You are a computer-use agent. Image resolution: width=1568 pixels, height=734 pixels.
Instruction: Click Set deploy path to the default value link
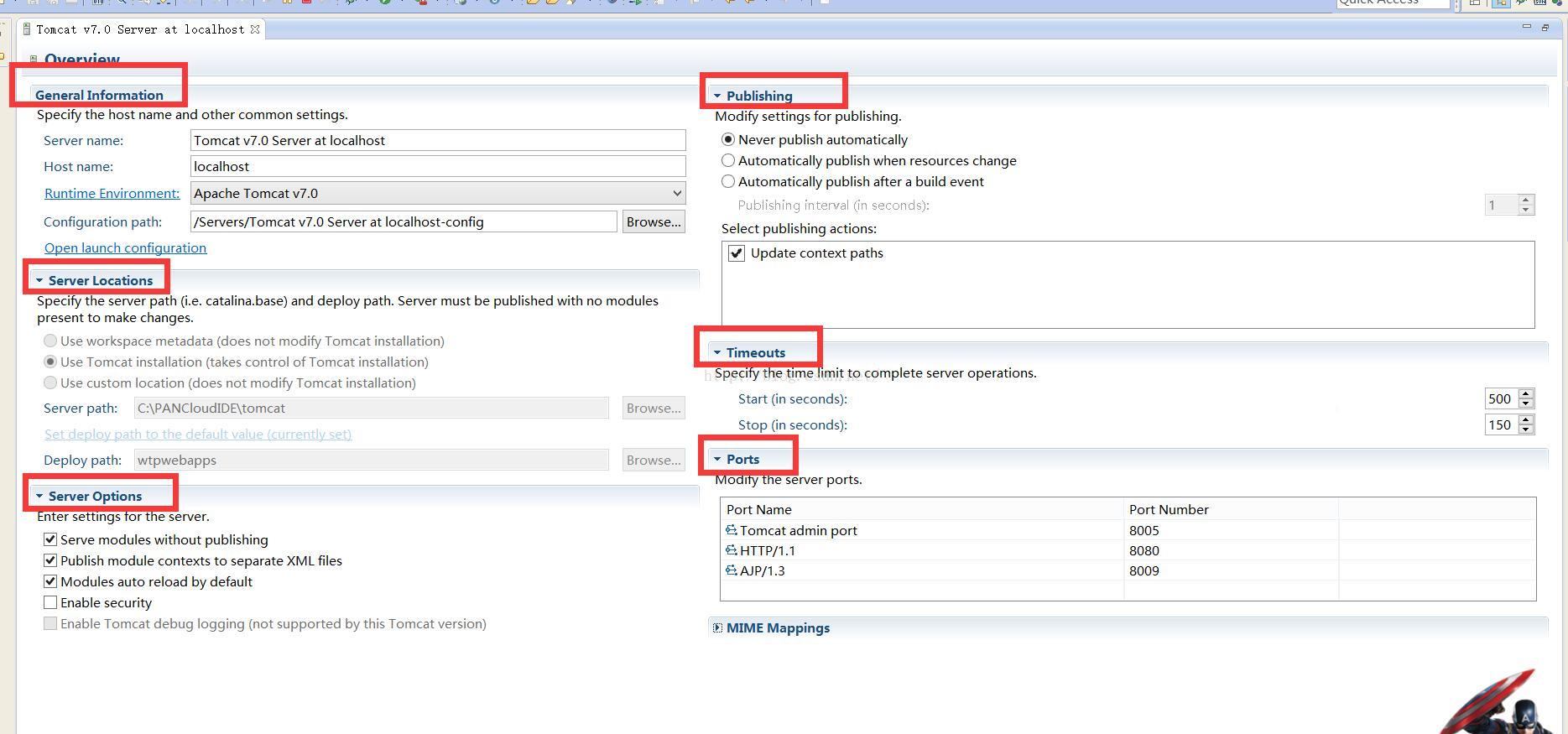click(198, 434)
